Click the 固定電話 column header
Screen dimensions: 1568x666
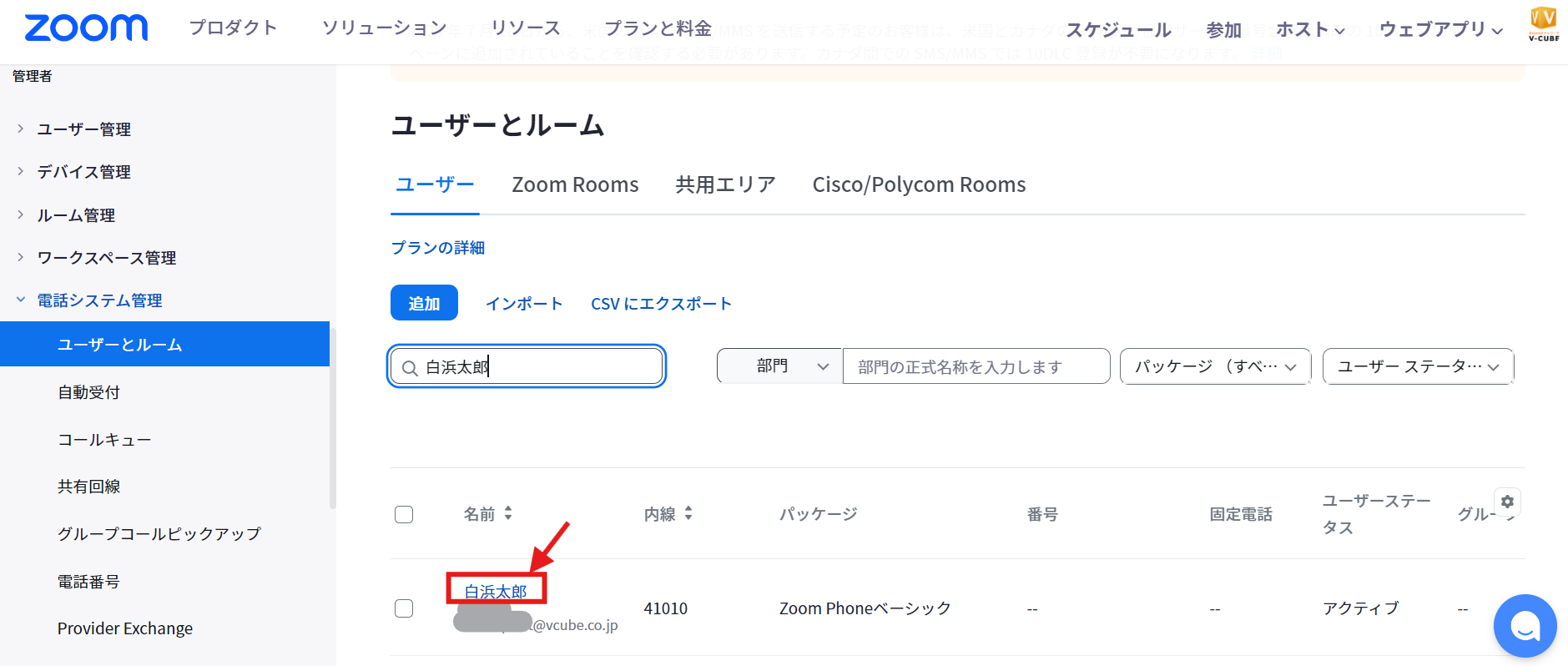[1241, 514]
